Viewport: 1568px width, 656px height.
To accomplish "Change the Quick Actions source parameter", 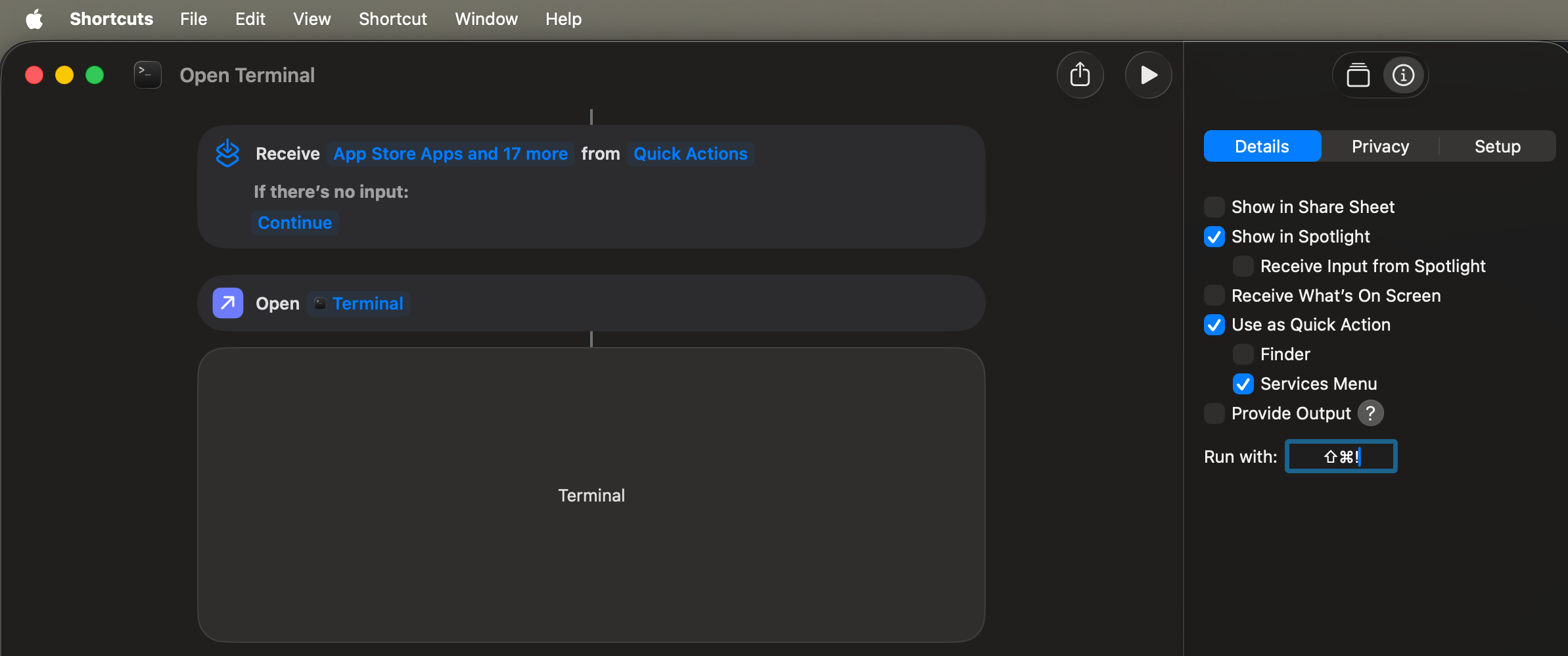I will pos(690,154).
